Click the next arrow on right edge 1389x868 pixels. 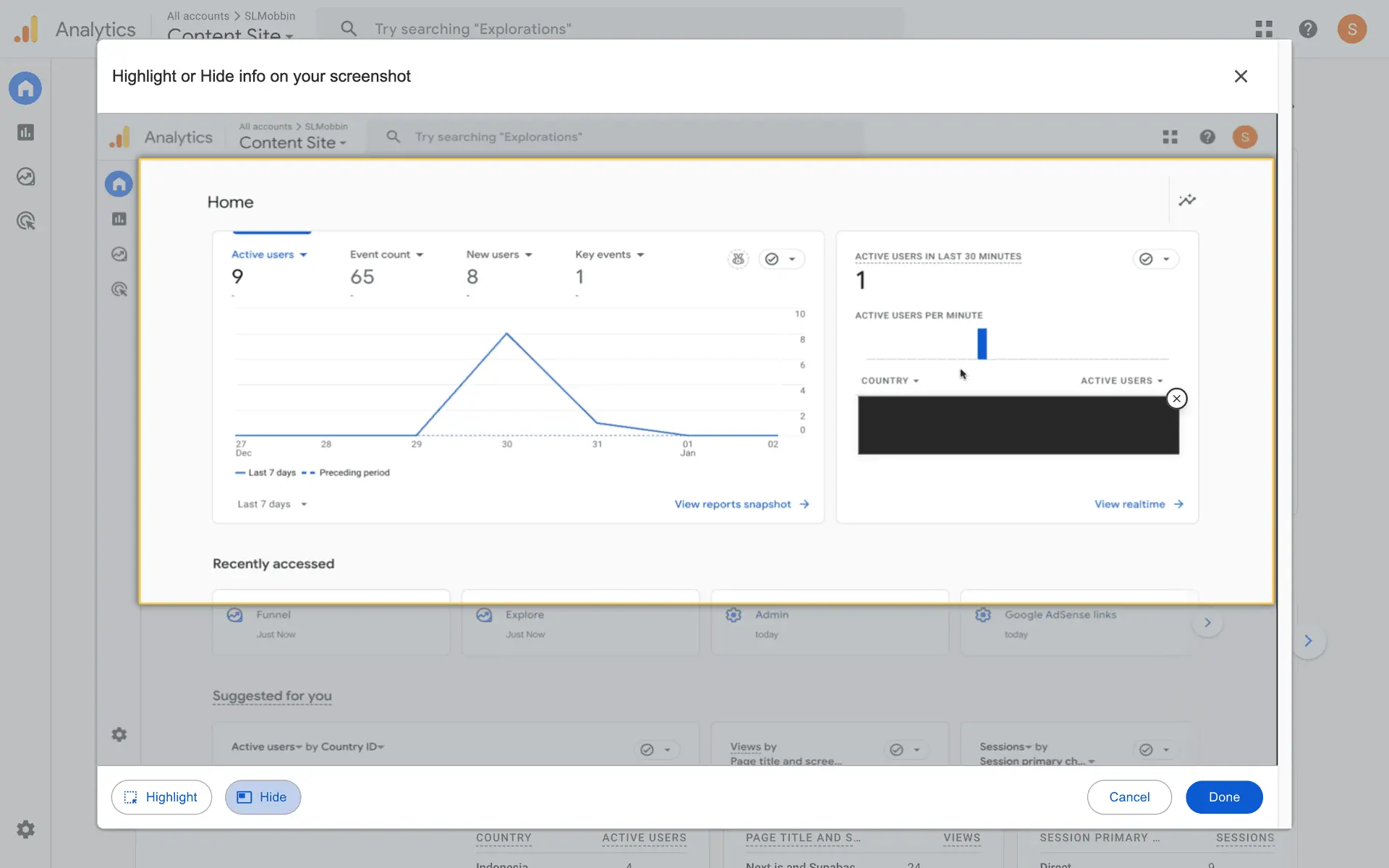(1308, 640)
